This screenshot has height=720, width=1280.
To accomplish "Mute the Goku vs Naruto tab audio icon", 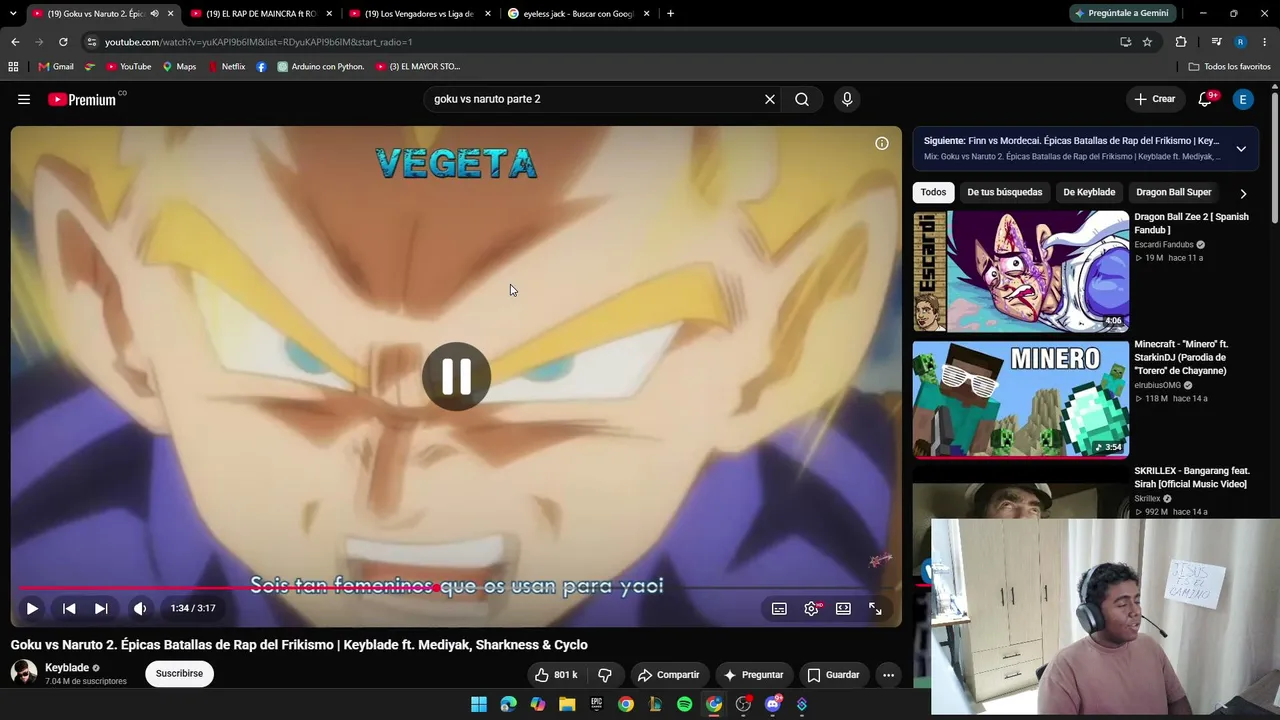I will coord(154,14).
